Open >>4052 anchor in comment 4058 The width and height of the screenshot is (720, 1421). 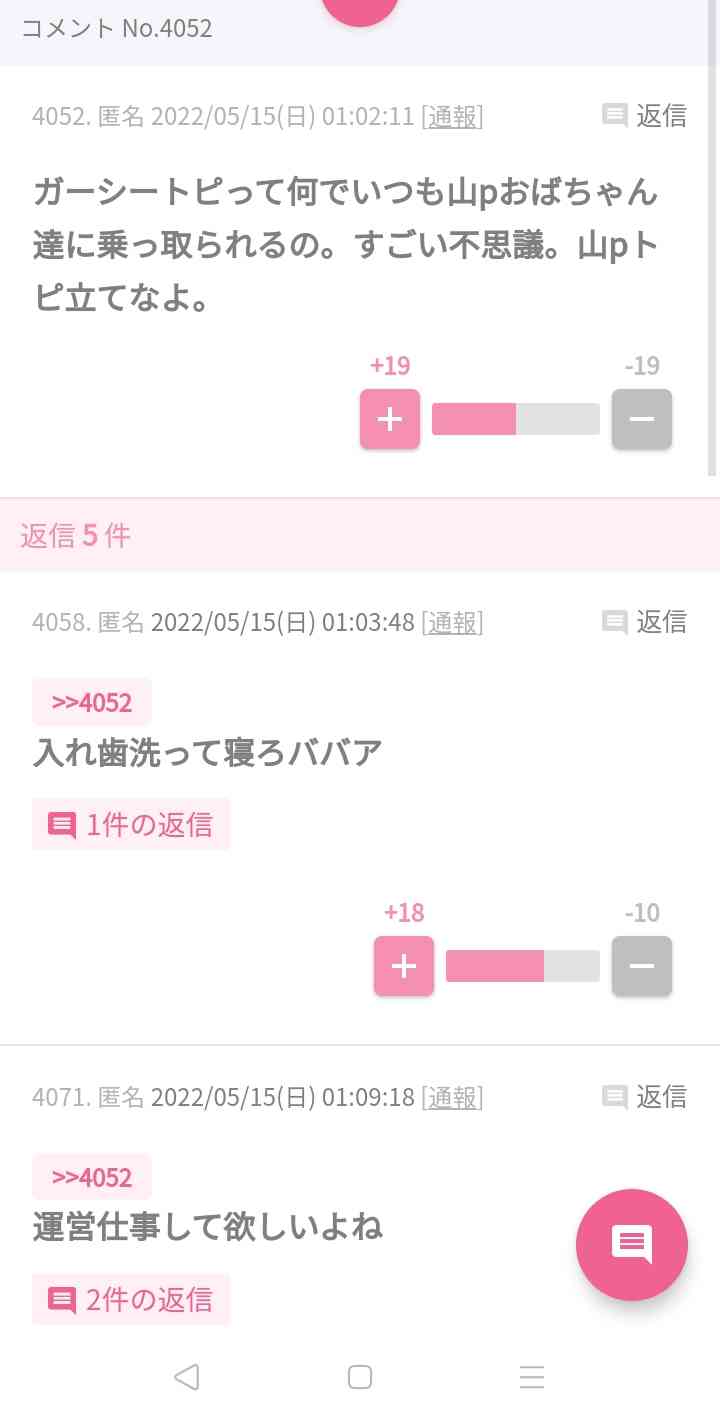coord(92,702)
